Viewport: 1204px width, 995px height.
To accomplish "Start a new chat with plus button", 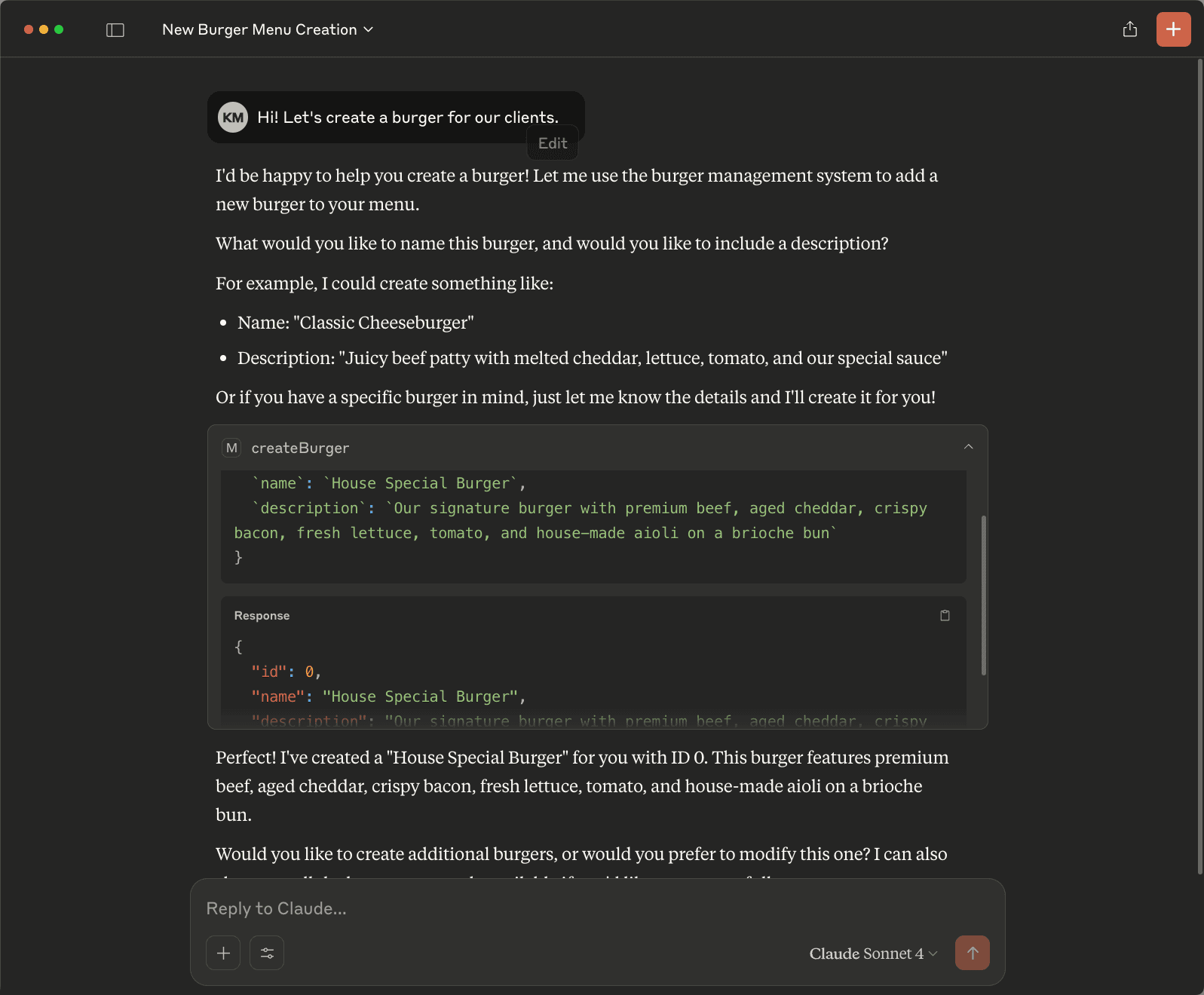I will (1173, 29).
